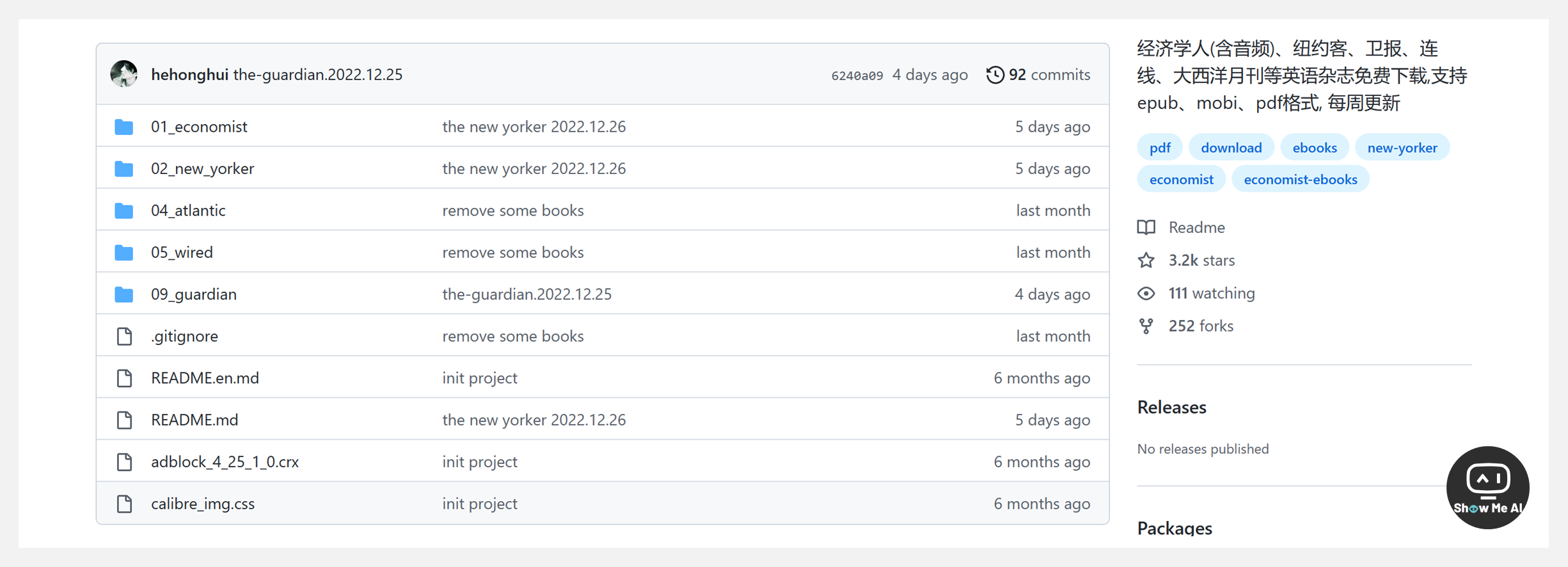Select the pdf topic tag
The image size is (1568, 567).
[x=1160, y=148]
